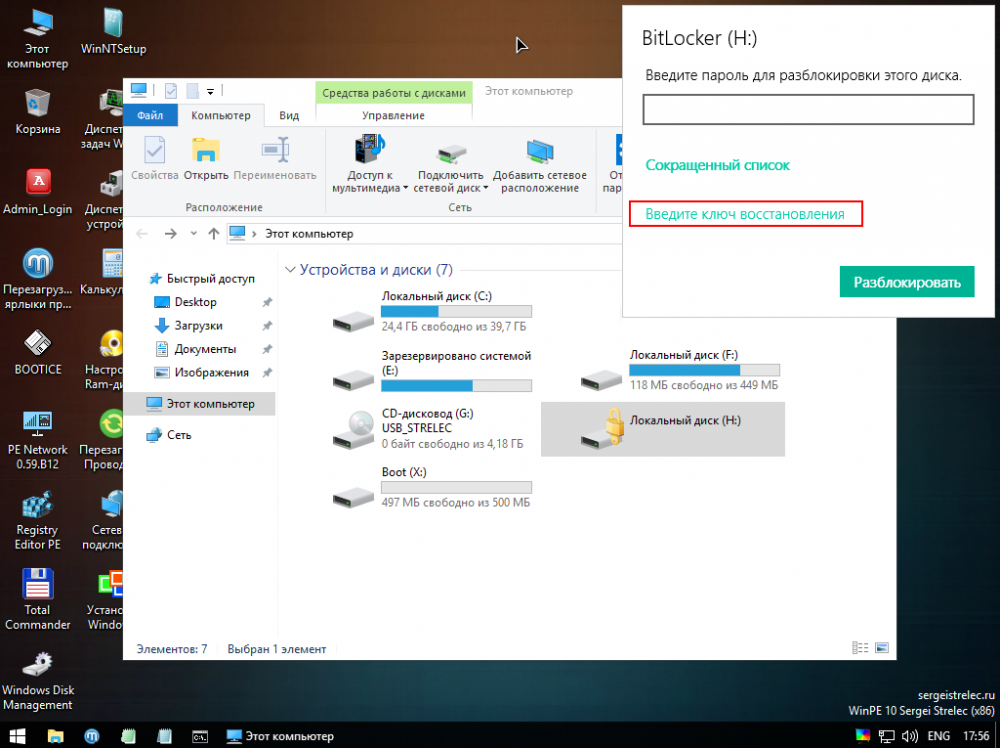Open the Файл (File) menu
Viewport: 1000px width, 748px height.
tap(150, 116)
